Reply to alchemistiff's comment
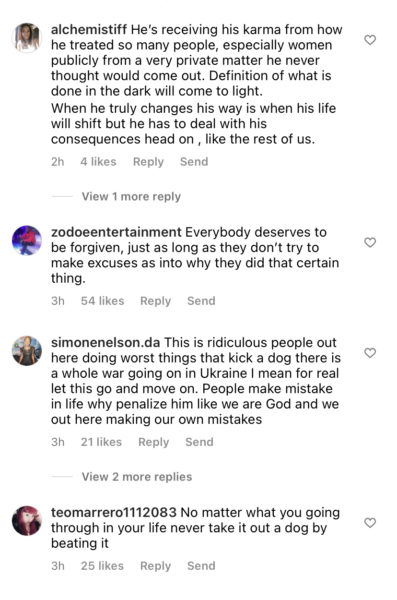 [148, 162]
